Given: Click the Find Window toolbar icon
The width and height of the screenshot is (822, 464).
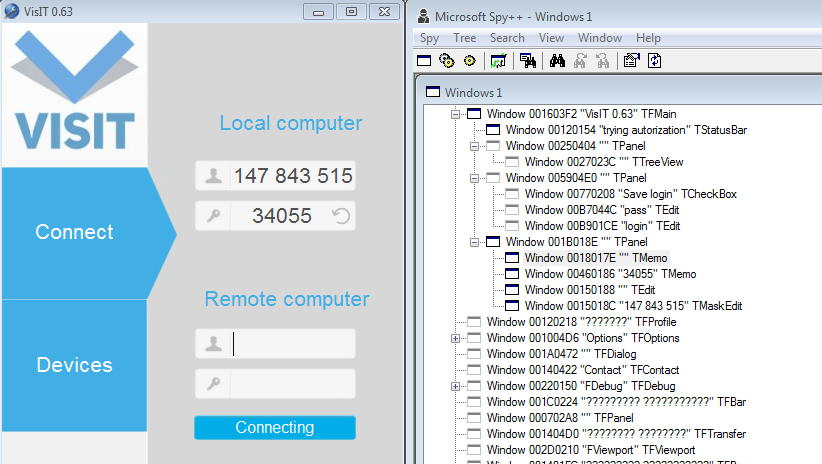Looking at the screenshot, I should 528,60.
